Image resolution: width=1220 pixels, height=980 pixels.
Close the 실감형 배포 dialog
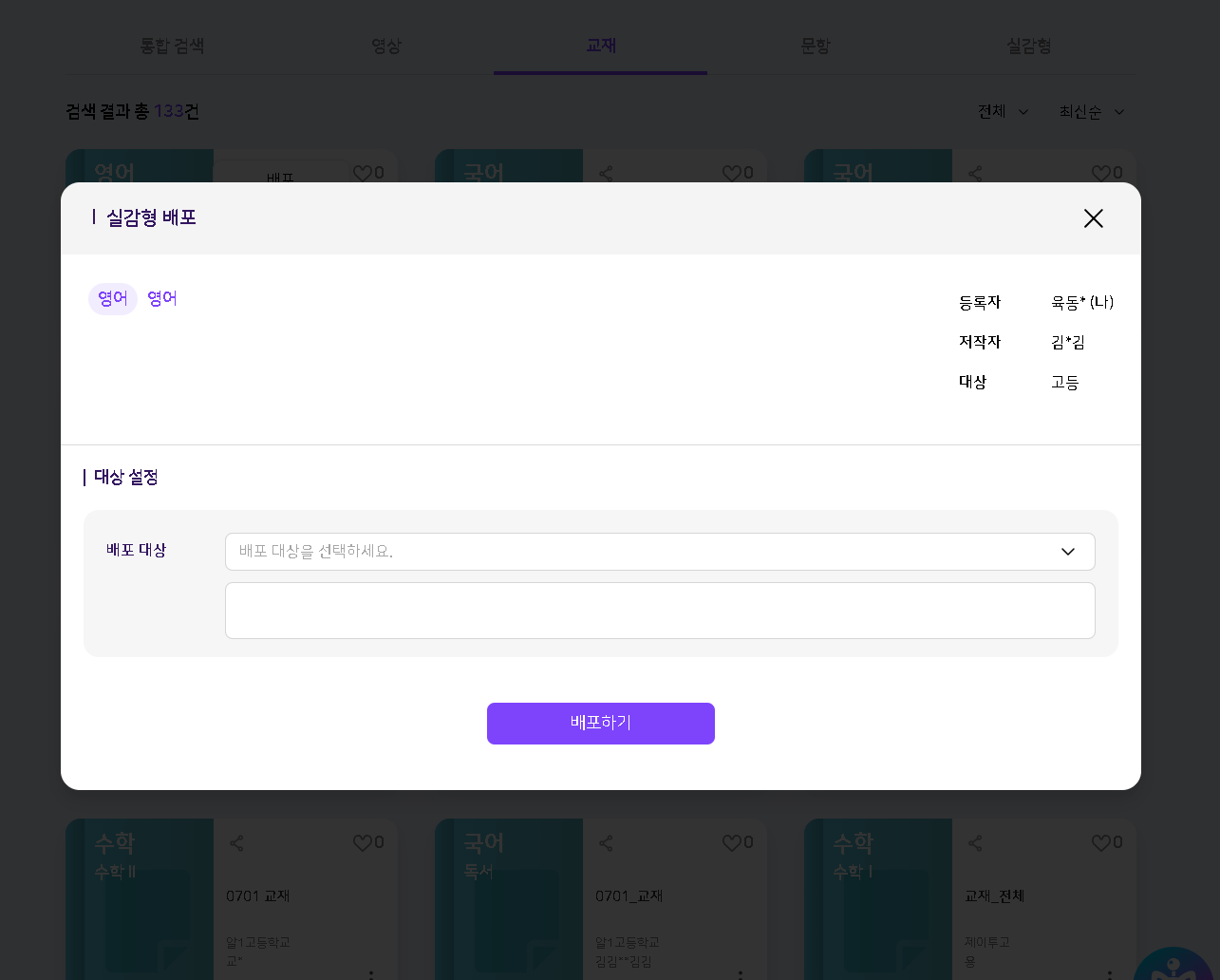click(1093, 218)
